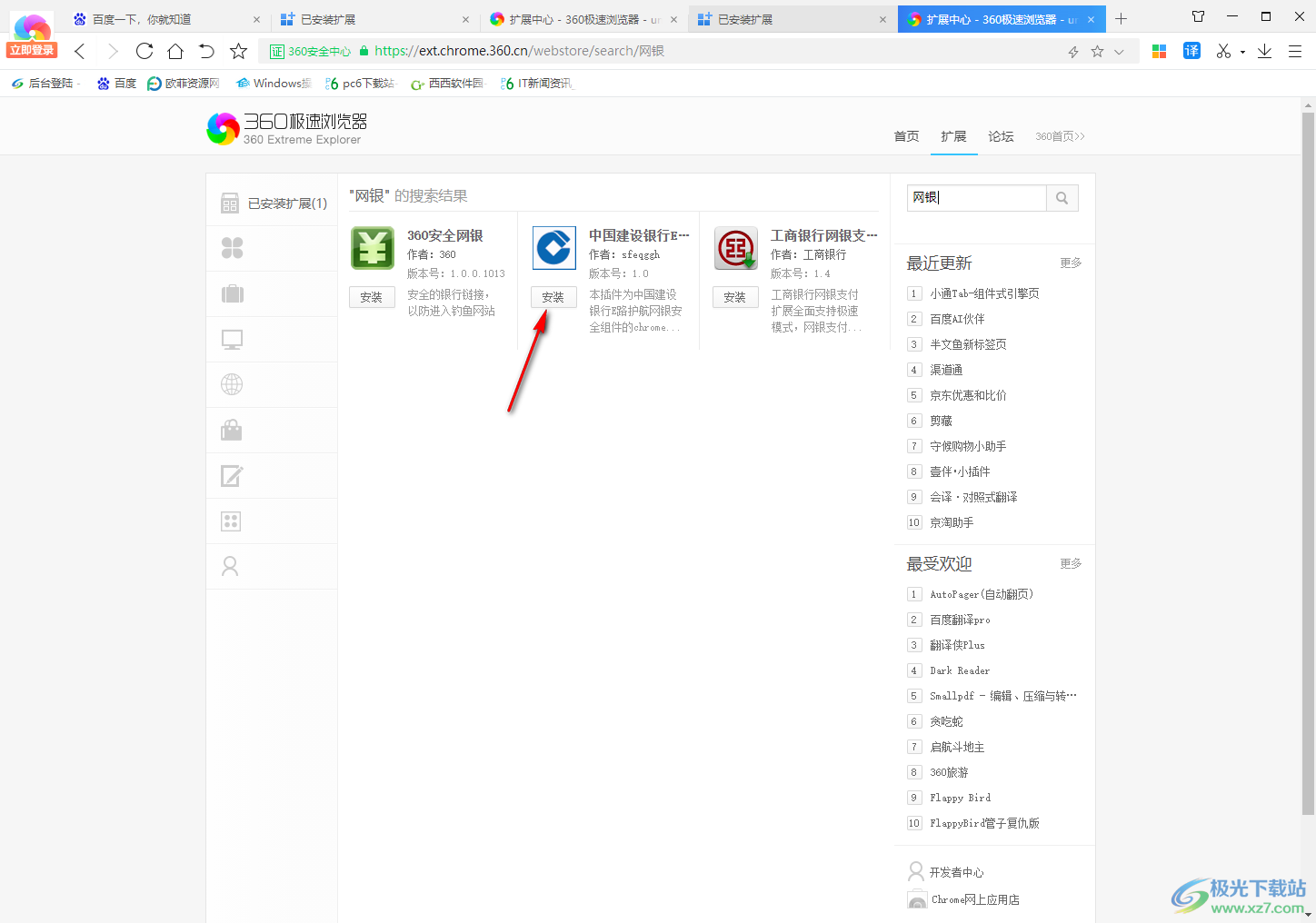Open the colorful apps grid icon

point(1159,52)
